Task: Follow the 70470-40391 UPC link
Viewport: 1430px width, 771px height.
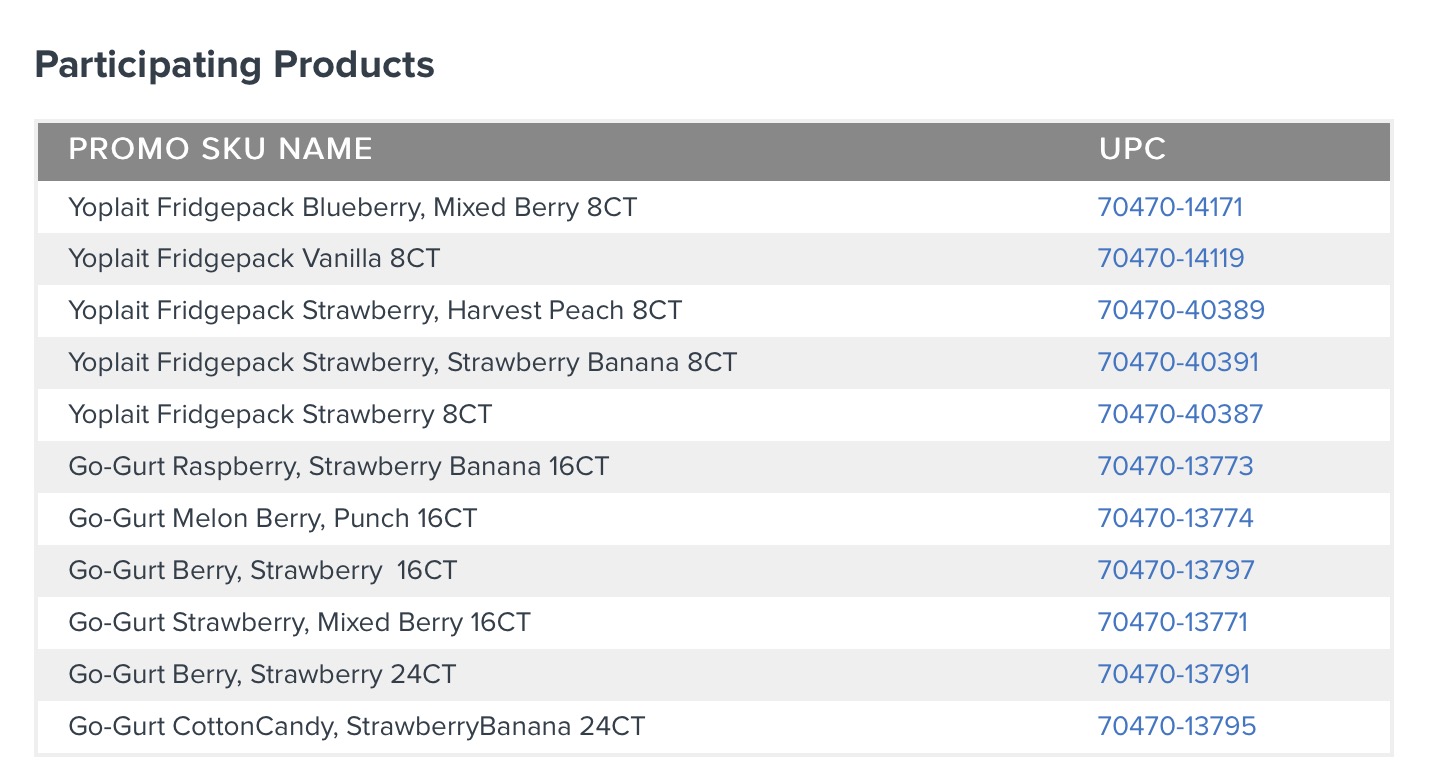Action: [x=1178, y=363]
